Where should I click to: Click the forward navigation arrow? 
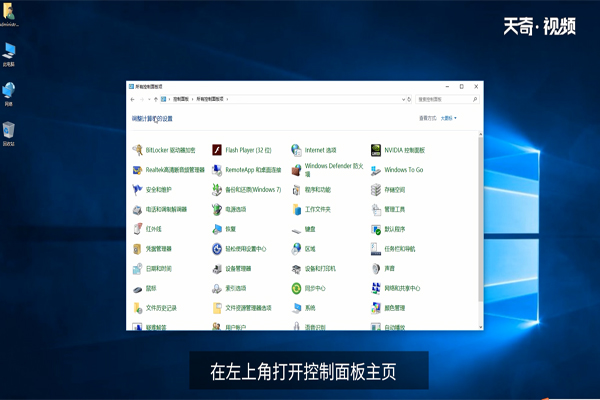click(142, 100)
